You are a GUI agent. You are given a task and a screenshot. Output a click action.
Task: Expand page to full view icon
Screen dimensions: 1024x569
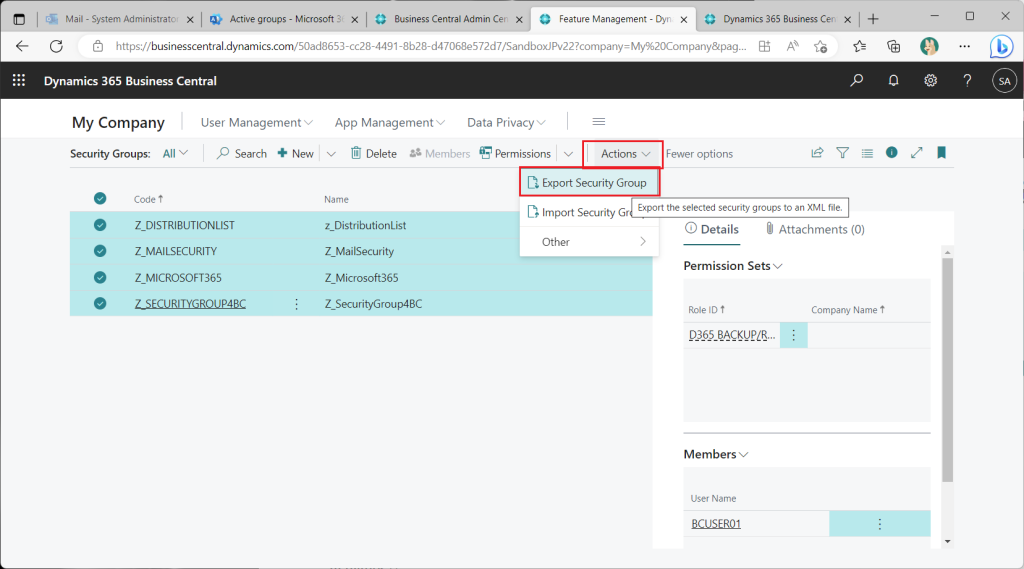[917, 152]
